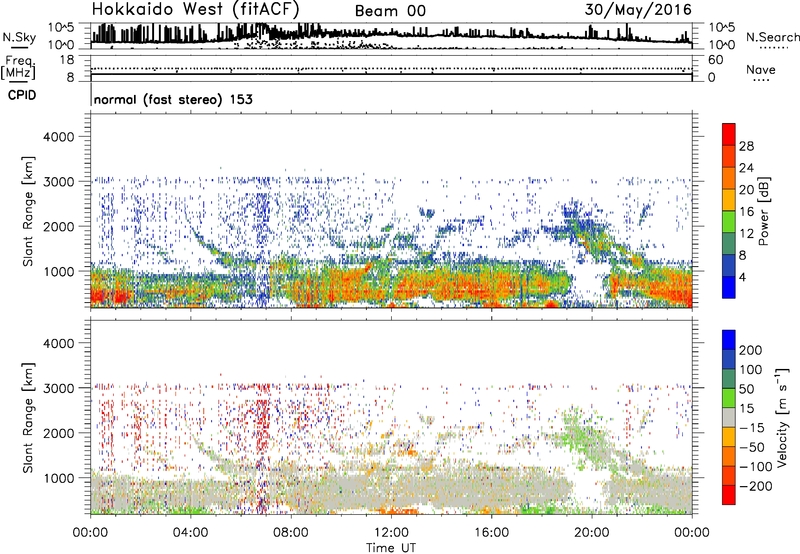Click the frequency line panel below noise panel
800x554 pixels.
coord(391,68)
